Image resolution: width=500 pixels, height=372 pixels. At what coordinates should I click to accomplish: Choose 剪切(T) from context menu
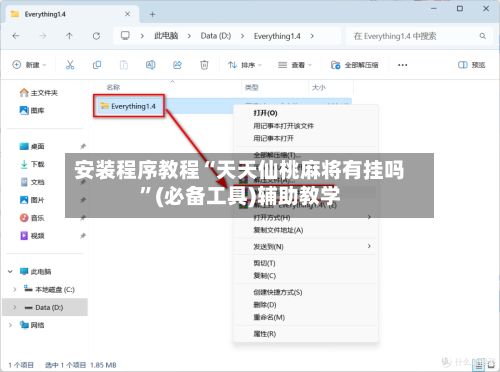click(x=264, y=263)
